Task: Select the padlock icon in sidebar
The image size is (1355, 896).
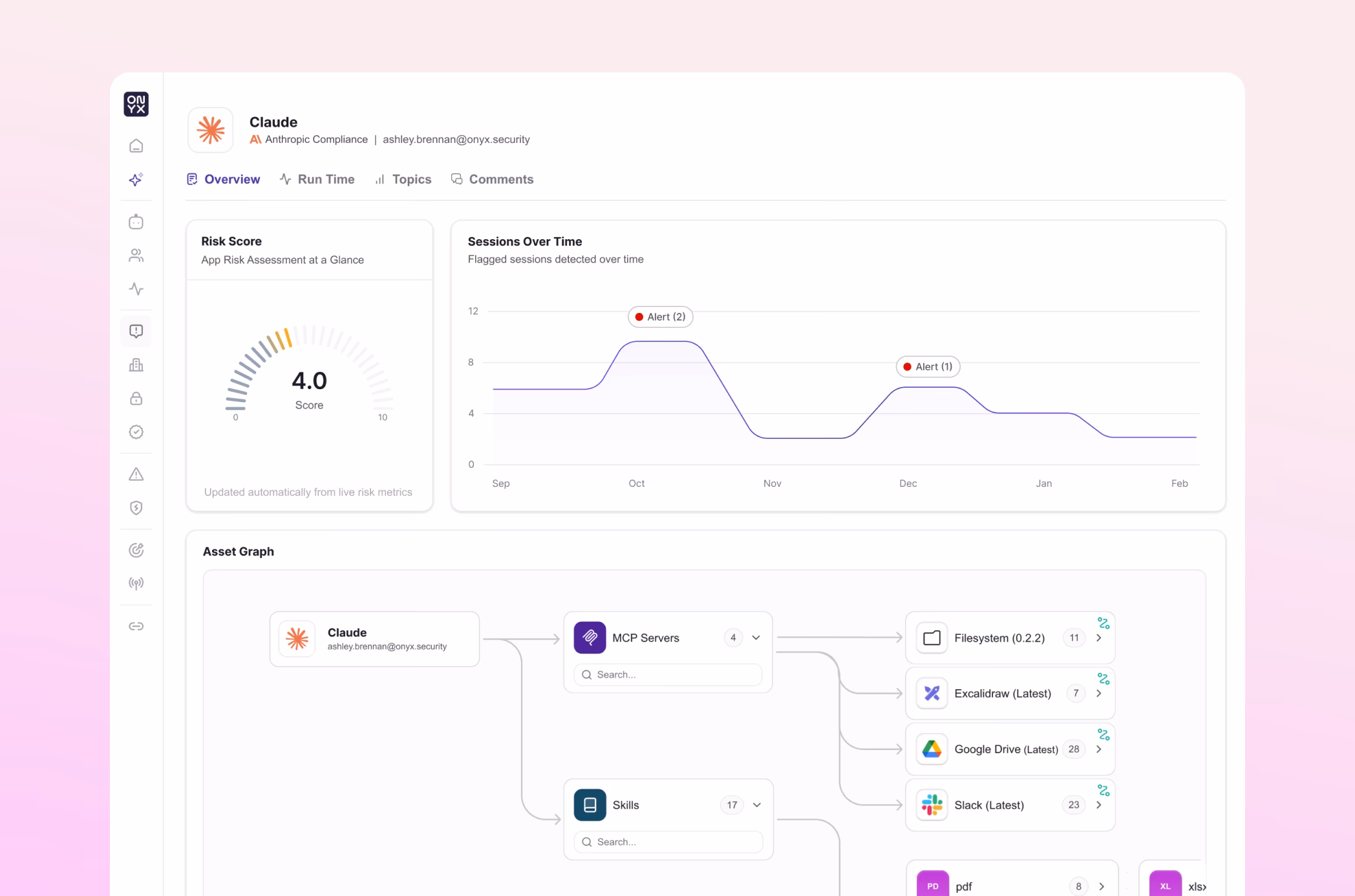Action: pos(136,398)
